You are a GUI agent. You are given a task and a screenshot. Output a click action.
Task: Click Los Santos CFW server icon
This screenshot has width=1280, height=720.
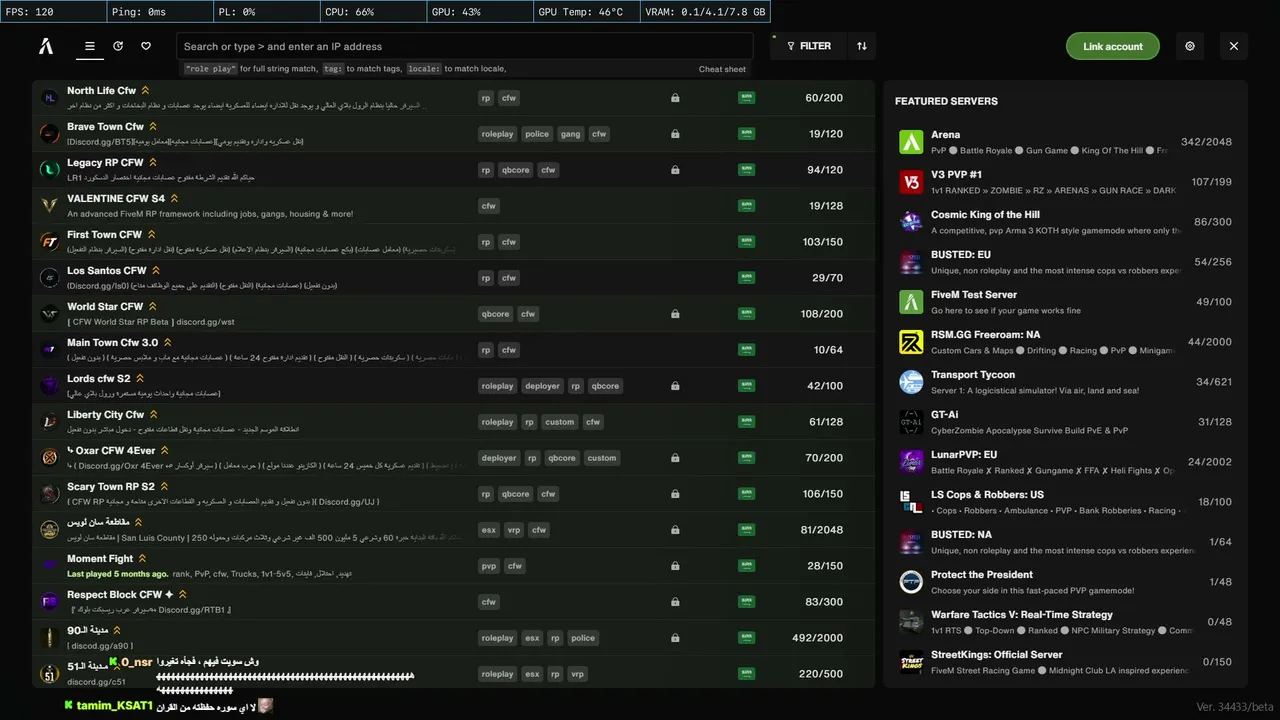click(50, 278)
